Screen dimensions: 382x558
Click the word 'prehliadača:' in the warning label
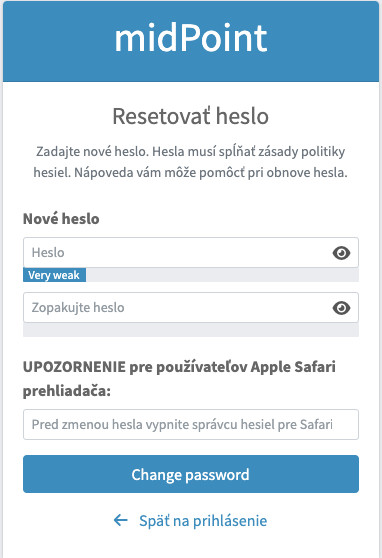click(67, 391)
